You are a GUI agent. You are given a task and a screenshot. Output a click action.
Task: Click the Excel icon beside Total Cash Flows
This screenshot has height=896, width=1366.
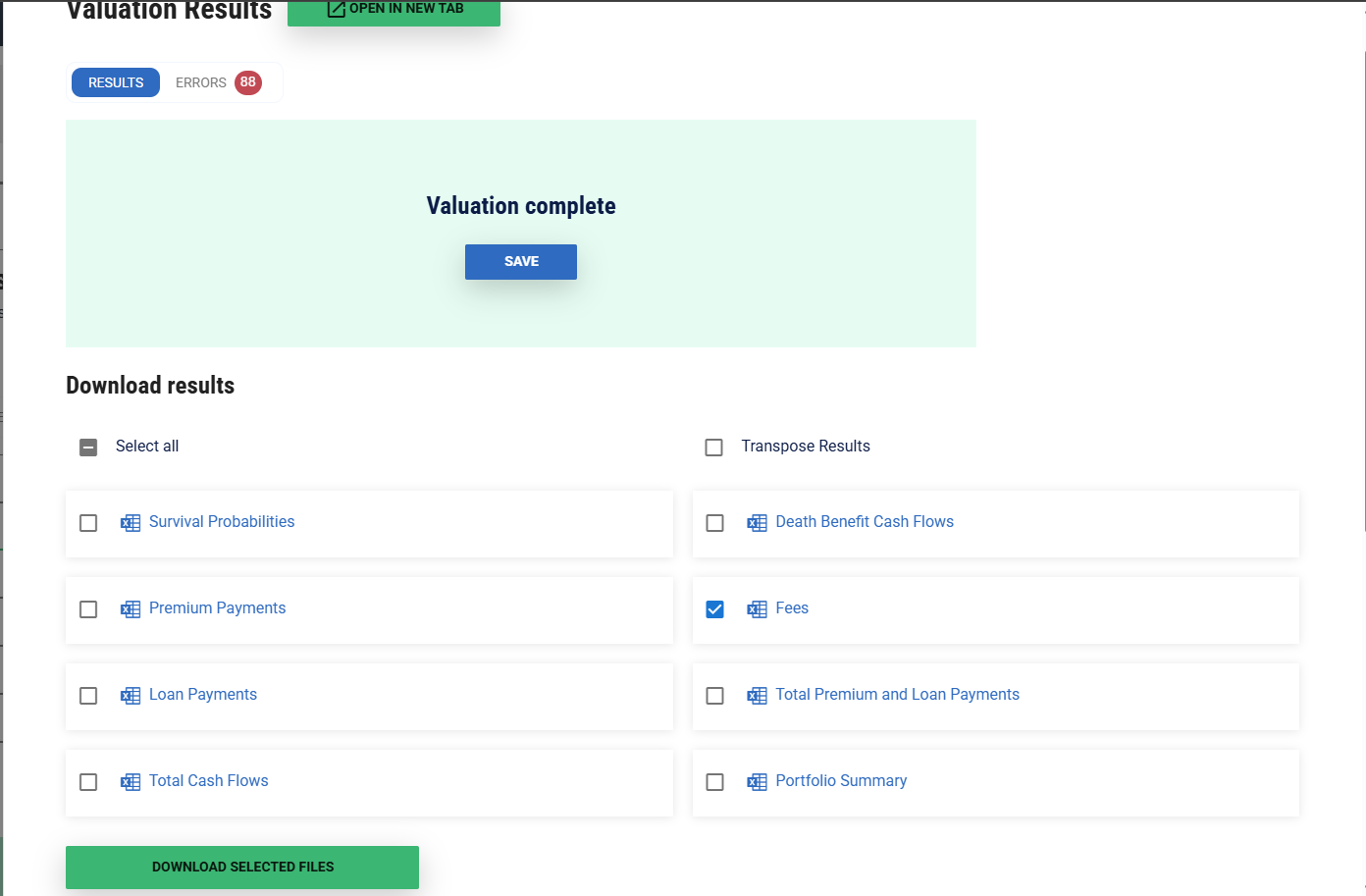pos(131,782)
